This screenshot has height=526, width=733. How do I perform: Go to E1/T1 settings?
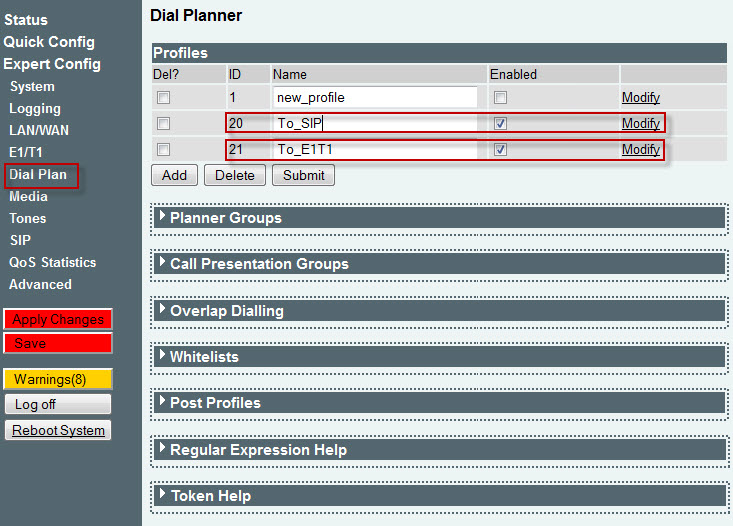point(26,152)
